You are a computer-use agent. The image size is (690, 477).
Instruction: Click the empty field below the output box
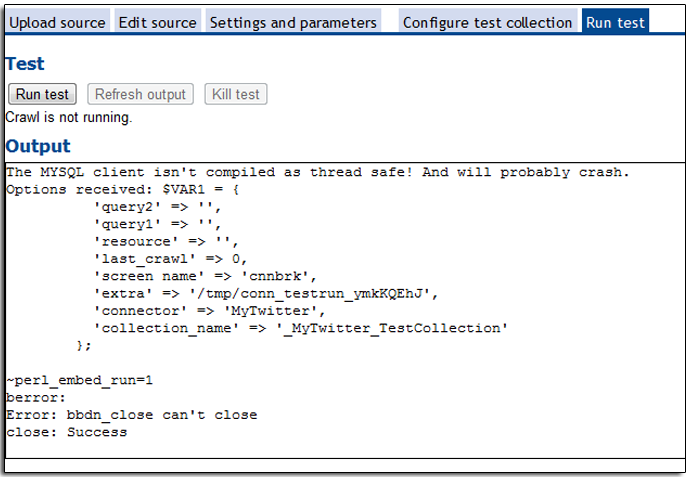coord(345,466)
